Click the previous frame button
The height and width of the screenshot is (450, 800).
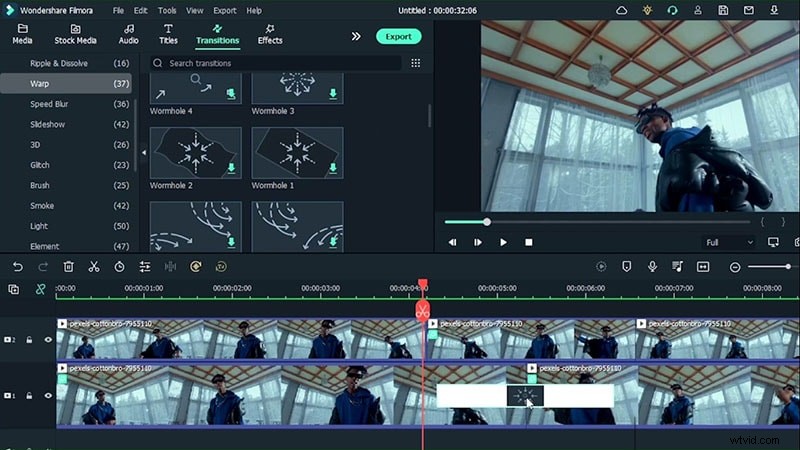pyautogui.click(x=453, y=242)
